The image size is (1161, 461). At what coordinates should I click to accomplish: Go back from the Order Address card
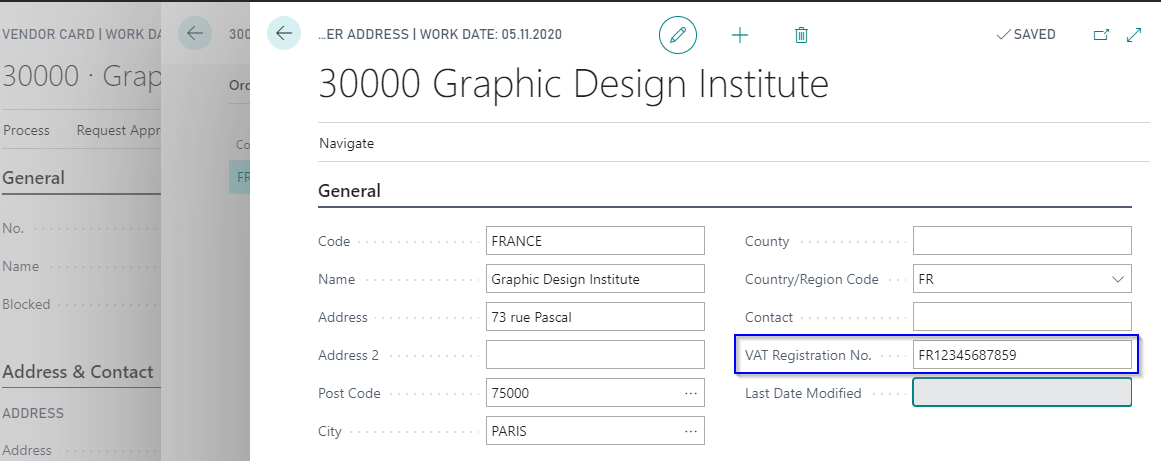(x=284, y=33)
